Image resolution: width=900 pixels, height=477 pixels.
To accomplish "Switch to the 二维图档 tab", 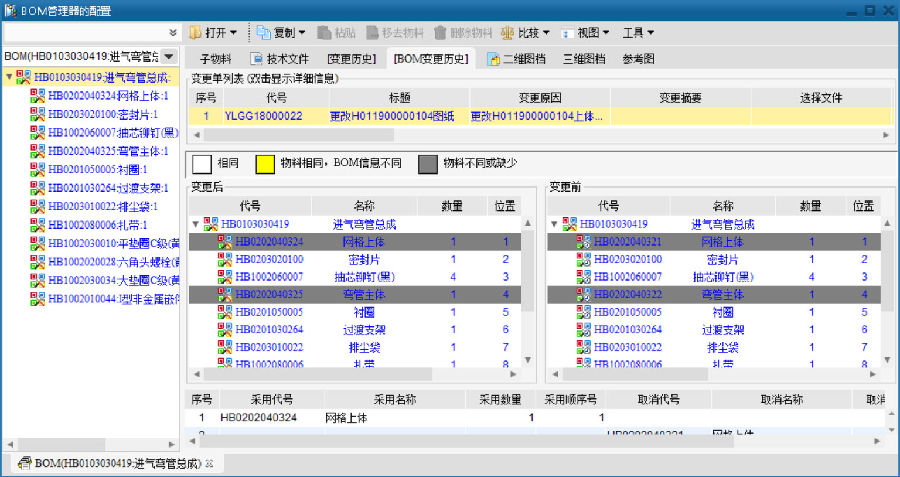I will point(516,59).
